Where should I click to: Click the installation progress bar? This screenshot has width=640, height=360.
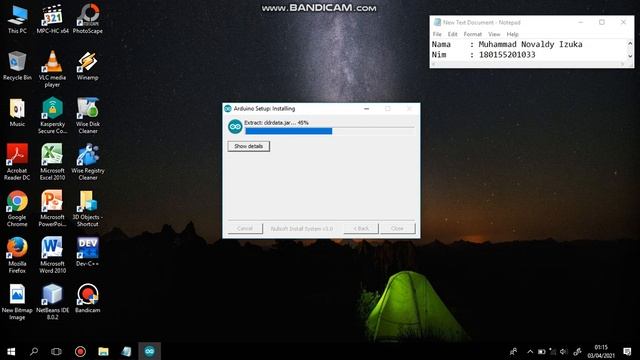tap(329, 131)
